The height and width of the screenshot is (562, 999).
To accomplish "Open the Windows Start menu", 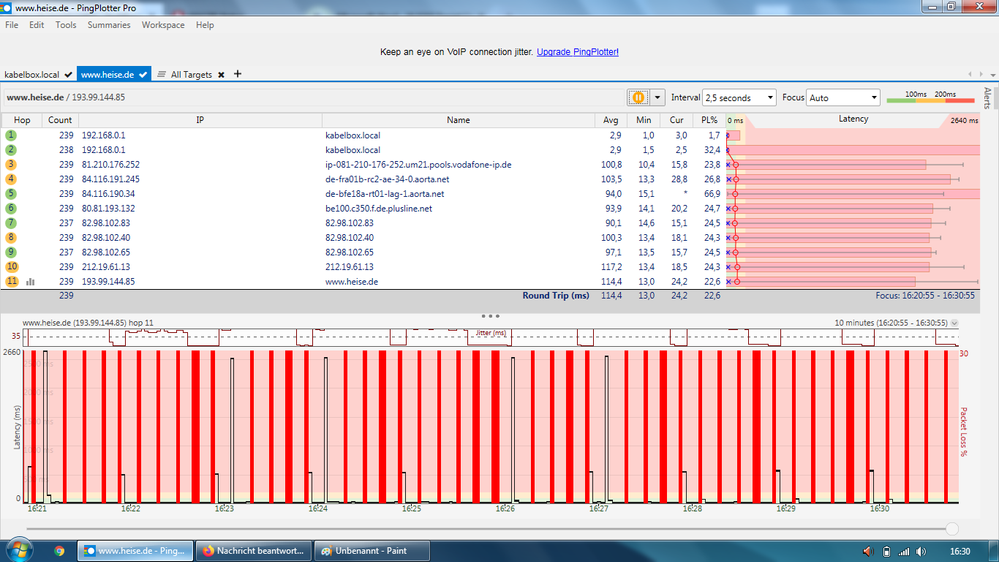I will click(18, 551).
